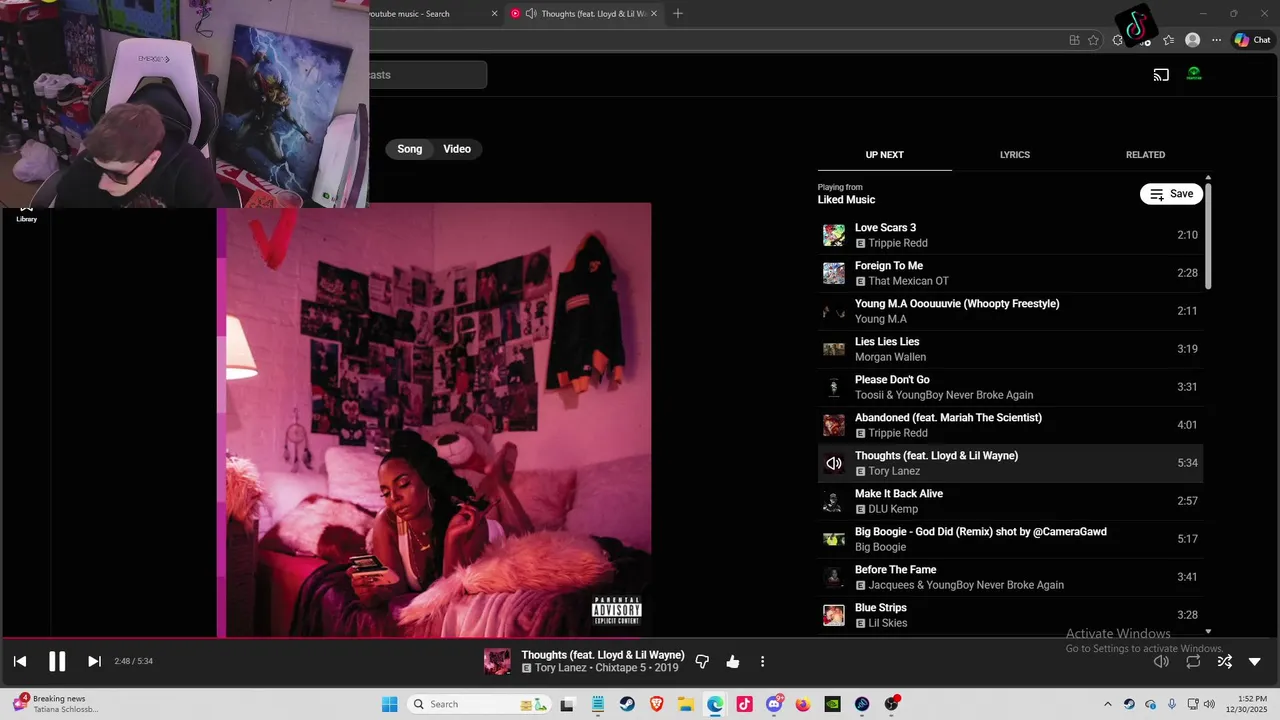The image size is (1280, 720).
Task: Open Brave browser from the taskbar
Action: click(x=656, y=704)
